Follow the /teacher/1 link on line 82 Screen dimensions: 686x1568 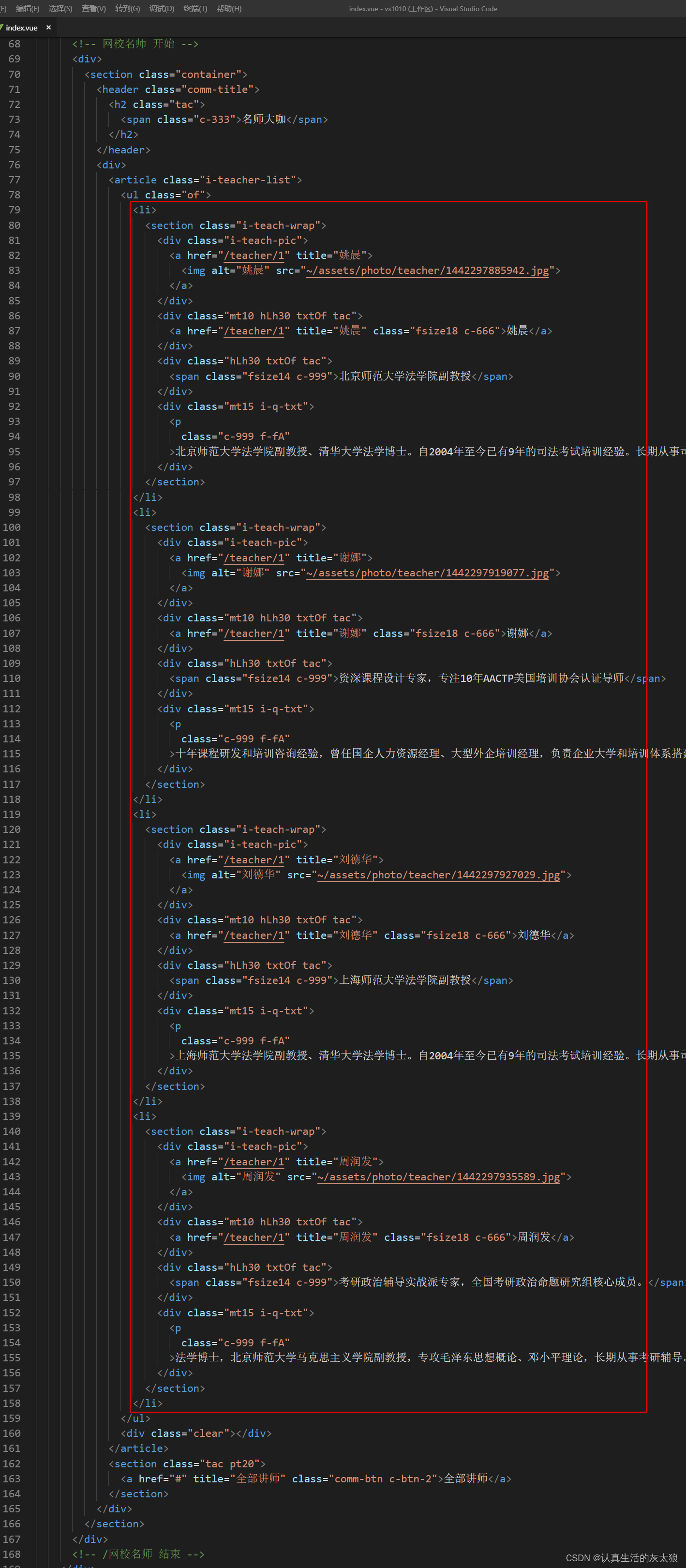(x=254, y=256)
